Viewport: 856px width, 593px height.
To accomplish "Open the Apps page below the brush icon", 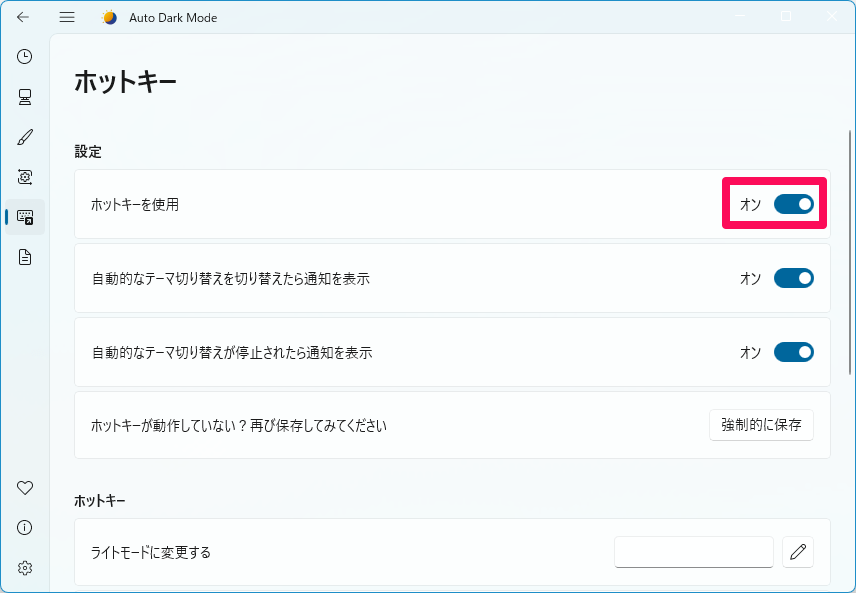I will click(25, 177).
